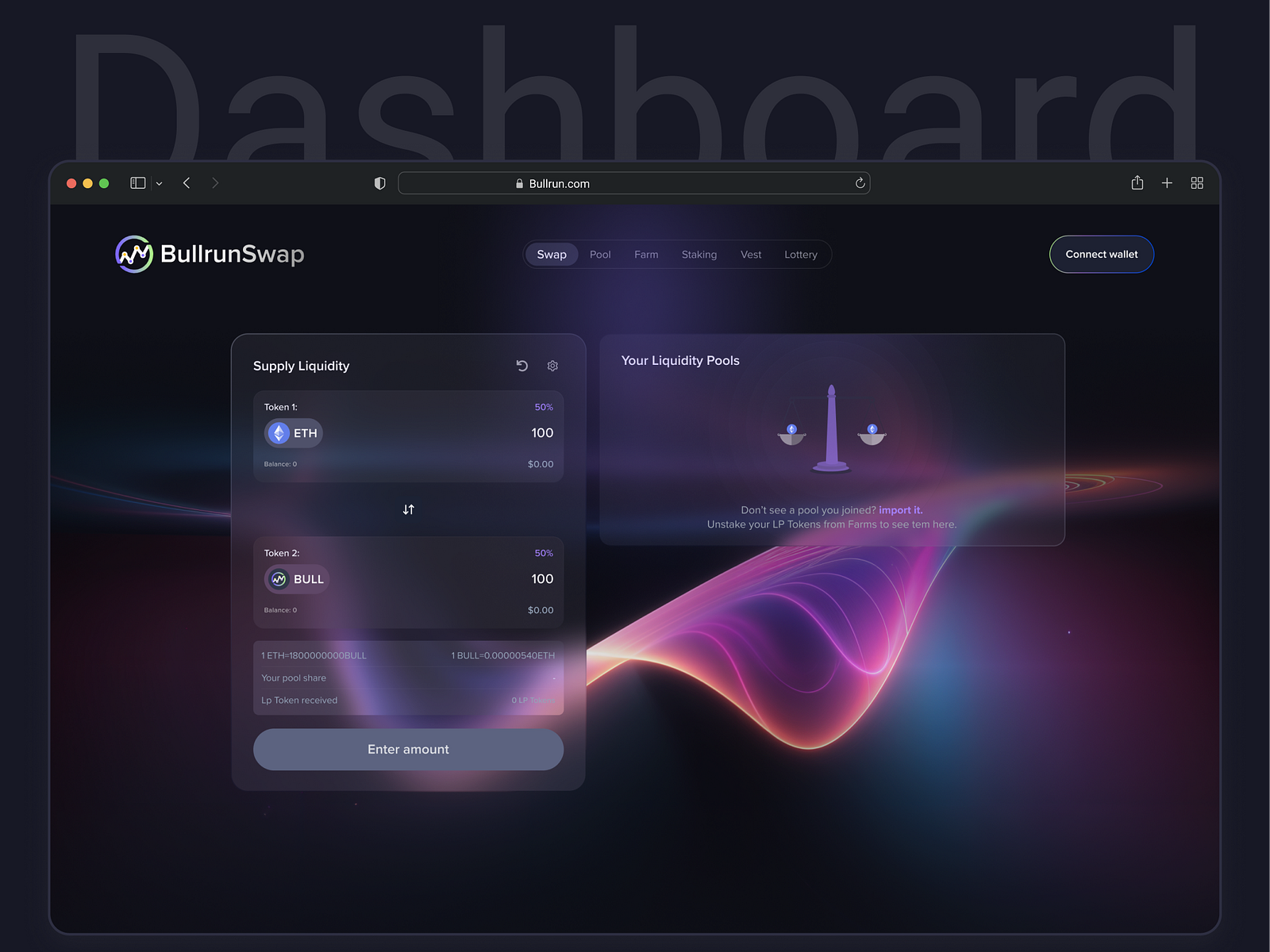Open the Token 2 BULL selector
Screen dimensions: 1270x952
click(296, 579)
